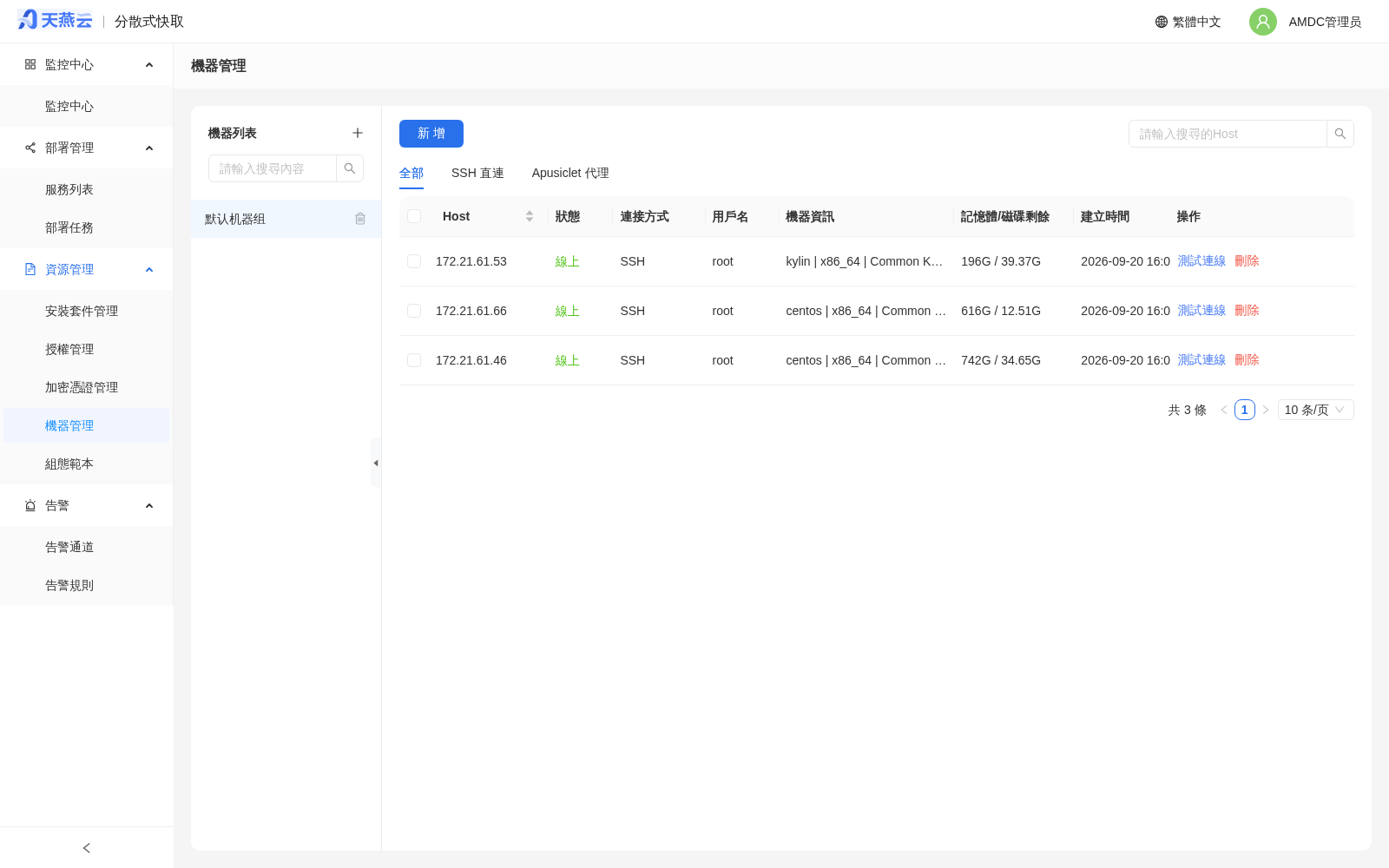Go to previous page arrow

point(1224,410)
